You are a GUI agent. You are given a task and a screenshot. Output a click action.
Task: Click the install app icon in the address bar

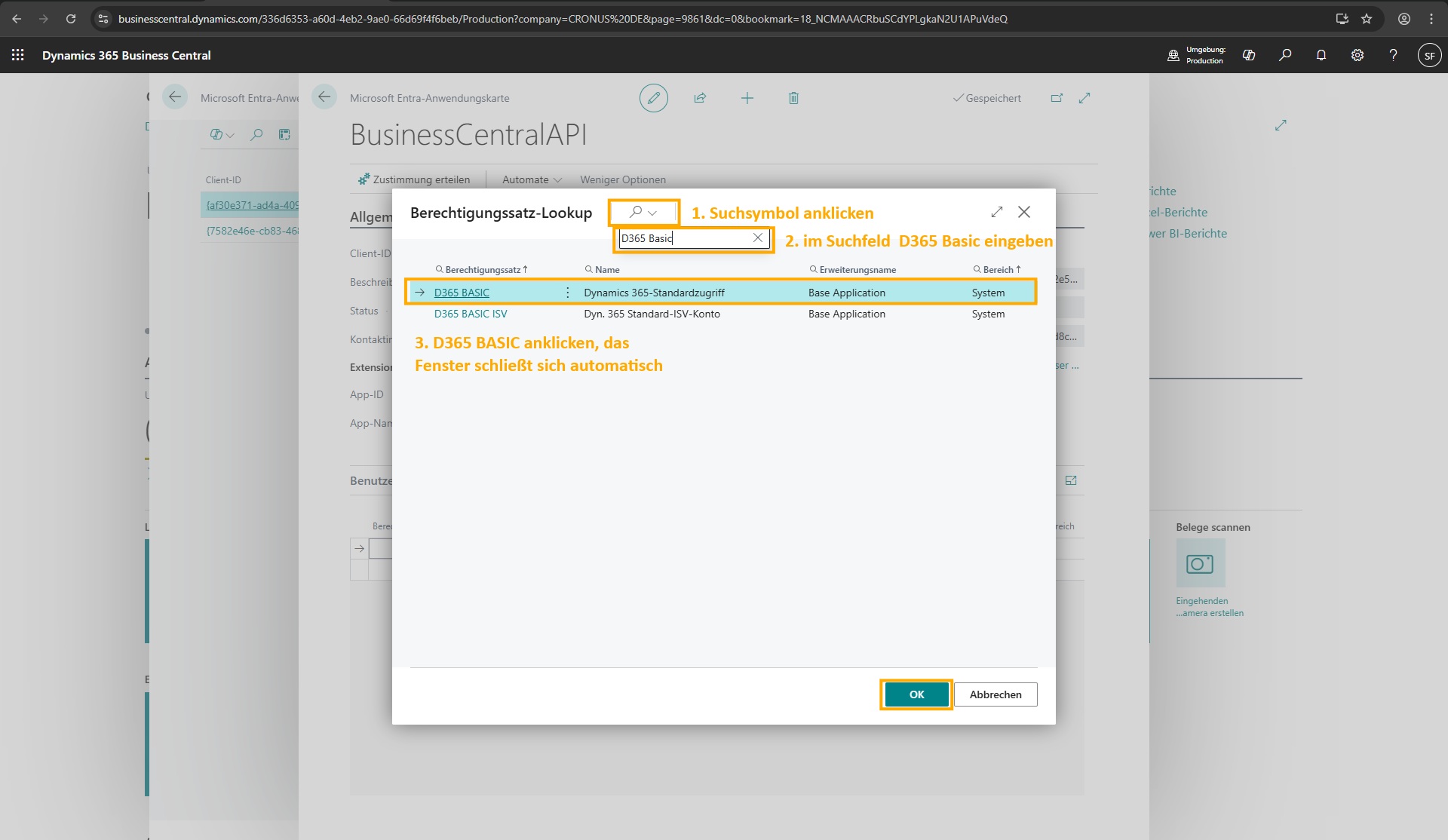pyautogui.click(x=1342, y=19)
